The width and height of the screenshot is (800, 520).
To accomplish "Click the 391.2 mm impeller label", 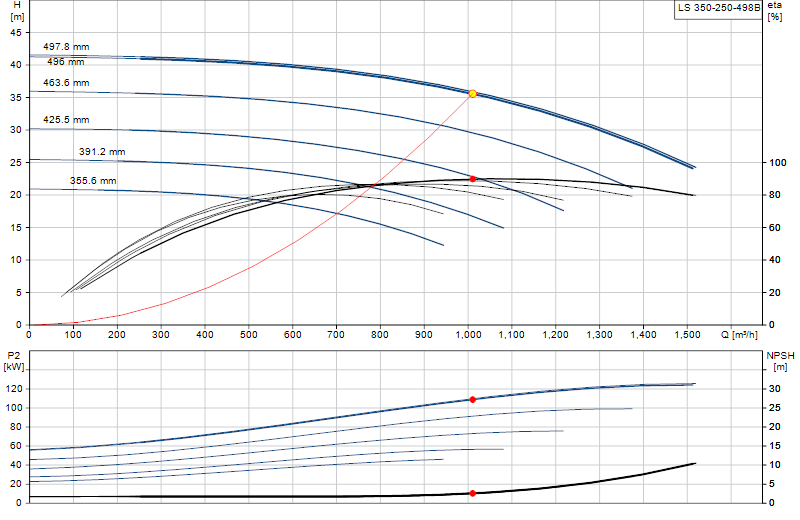I will pos(102,152).
